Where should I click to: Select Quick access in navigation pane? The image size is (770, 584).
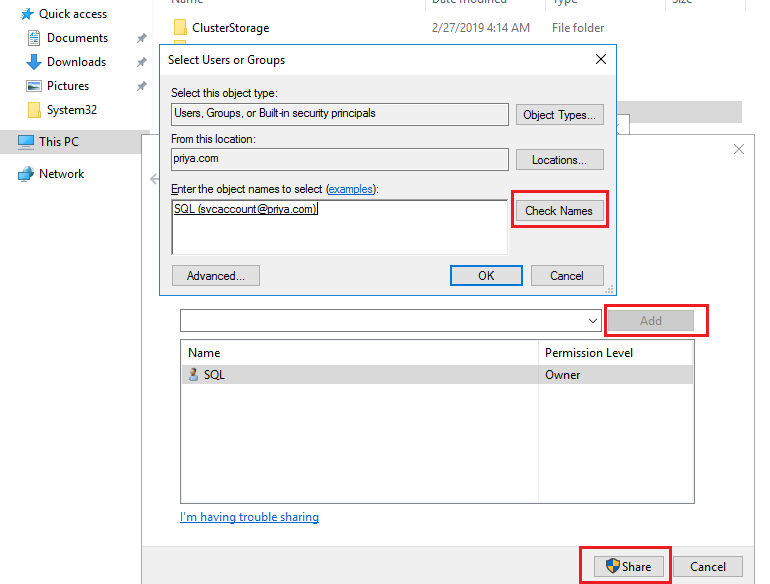tap(73, 14)
